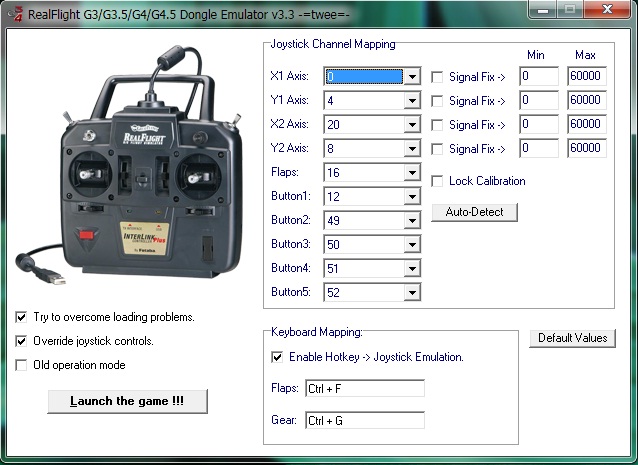Image resolution: width=638 pixels, height=465 pixels.
Task: Click the Y1 Axis Max field
Action: tap(587, 100)
